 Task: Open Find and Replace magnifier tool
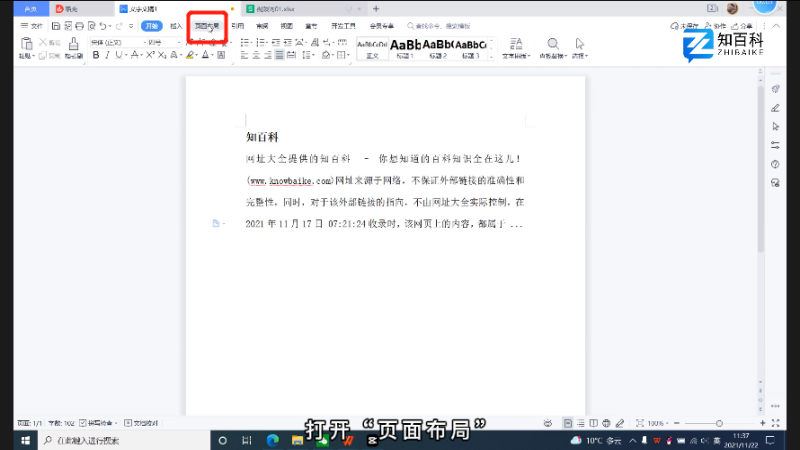tap(552, 45)
